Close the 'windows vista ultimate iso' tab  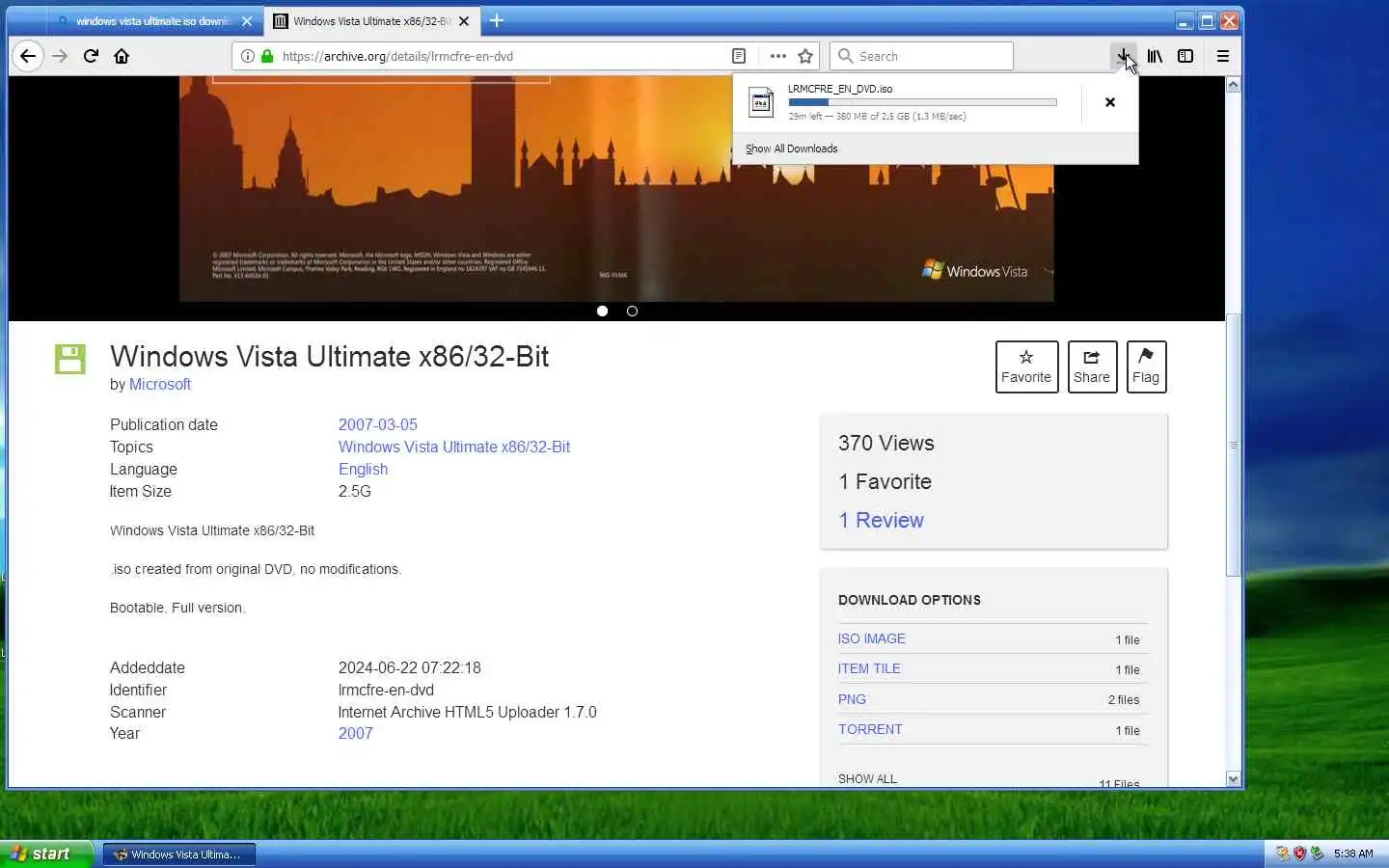coord(247,20)
